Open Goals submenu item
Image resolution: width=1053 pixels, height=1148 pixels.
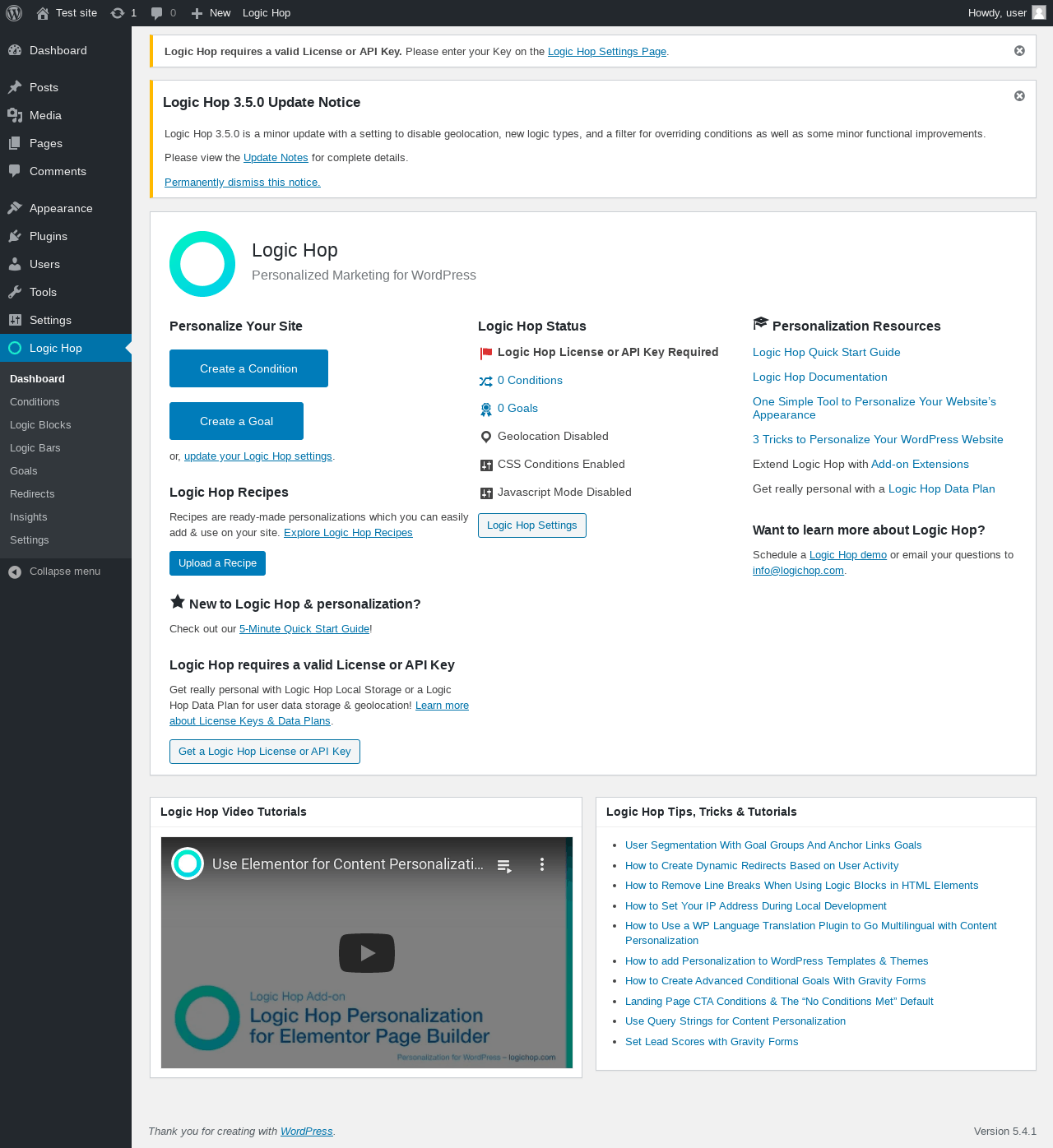24,471
